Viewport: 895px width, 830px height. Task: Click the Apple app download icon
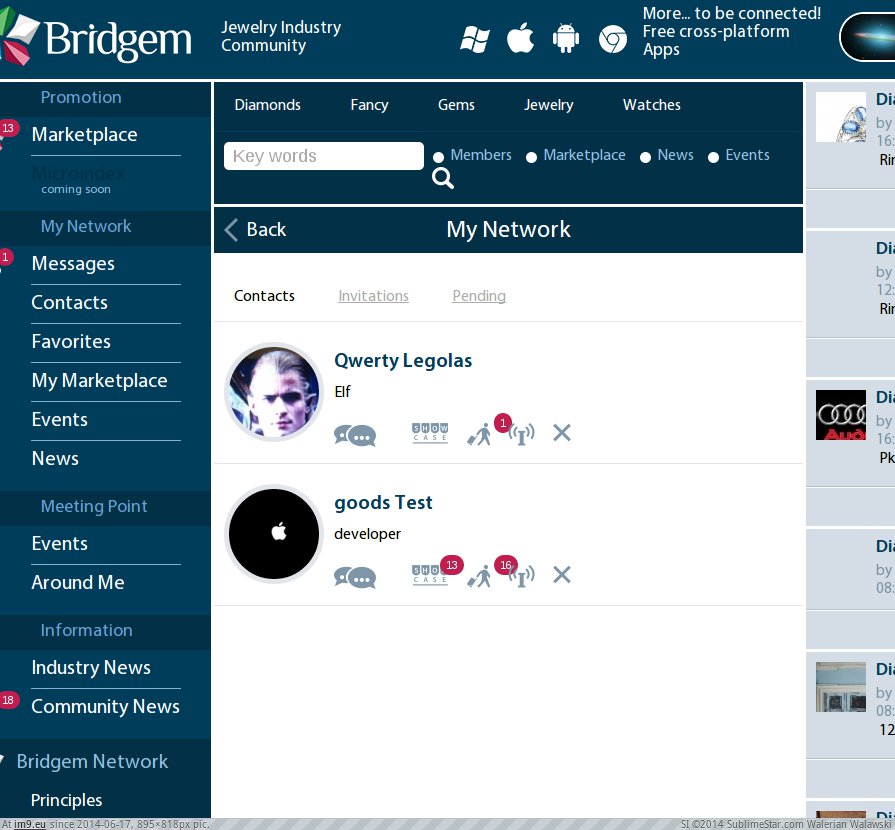(520, 39)
